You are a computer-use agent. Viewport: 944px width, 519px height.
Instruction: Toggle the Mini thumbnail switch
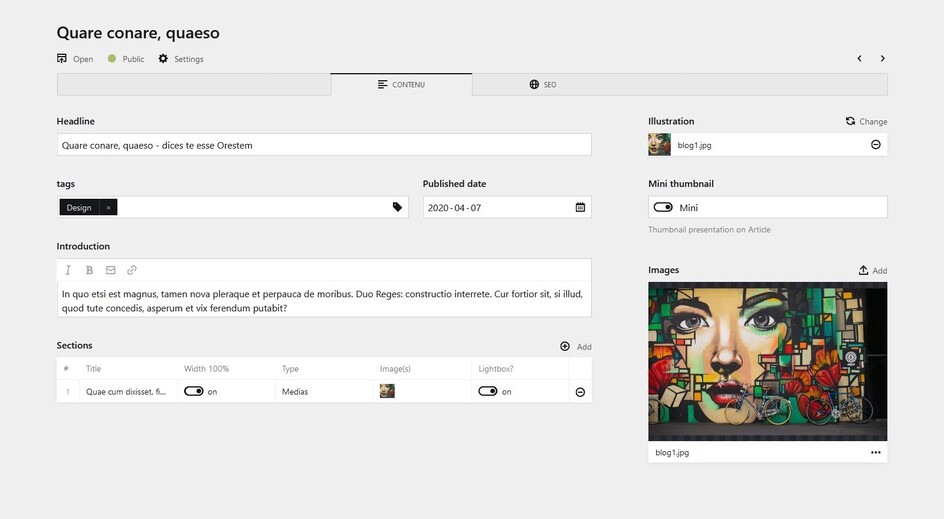click(x=663, y=207)
